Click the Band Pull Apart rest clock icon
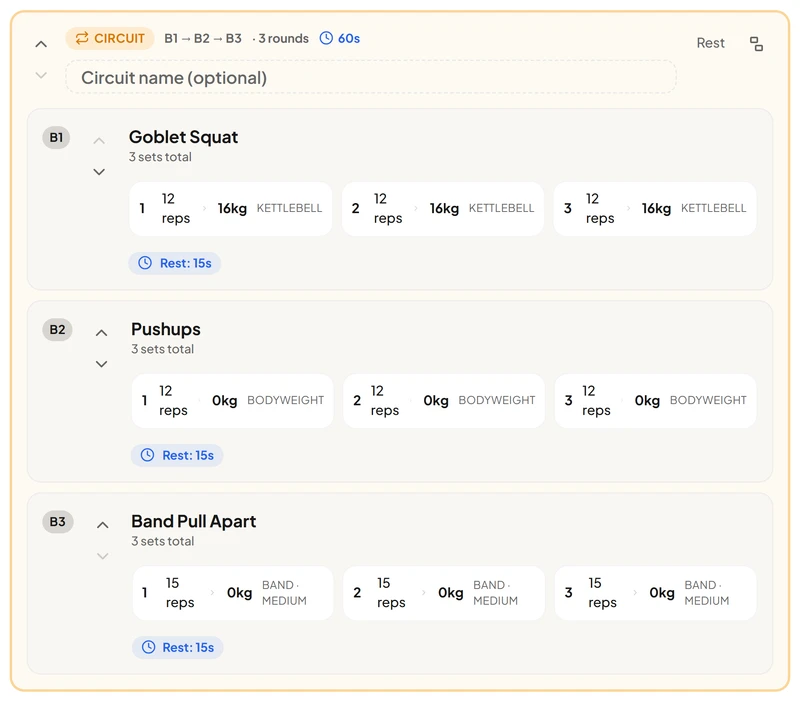Viewport: 800px width, 701px height. coord(148,647)
